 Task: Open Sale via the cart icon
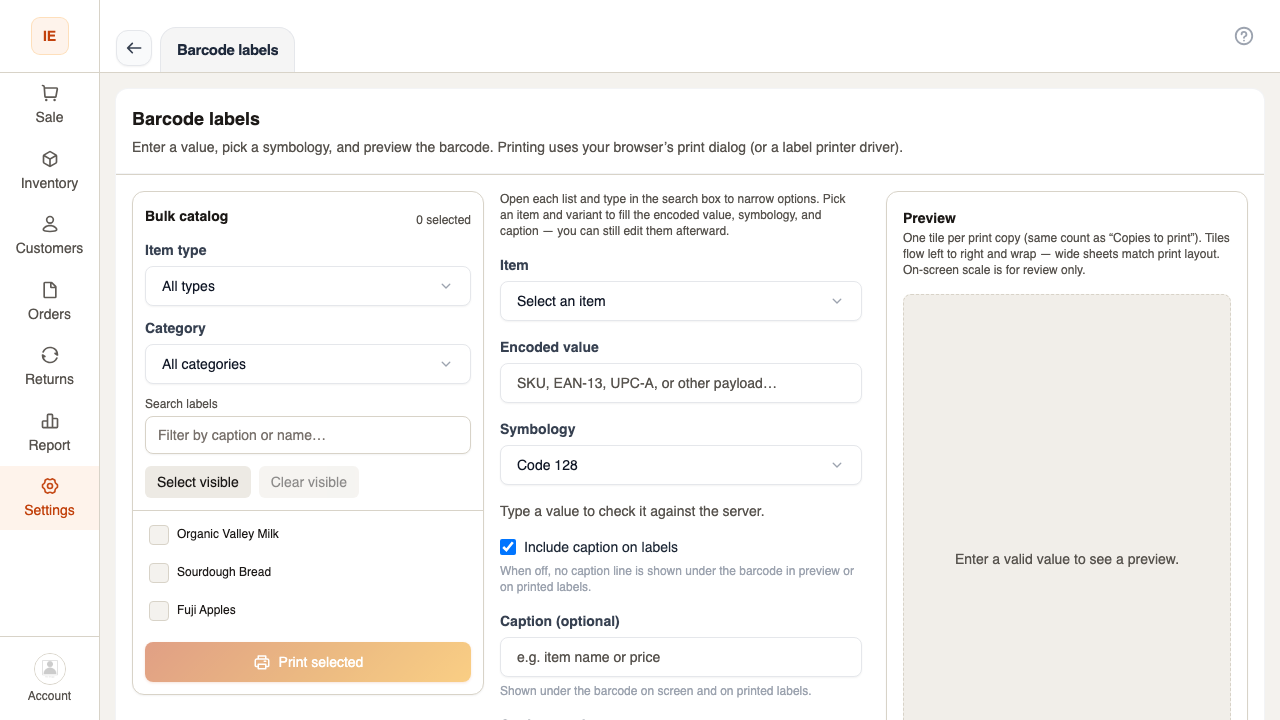pyautogui.click(x=49, y=93)
